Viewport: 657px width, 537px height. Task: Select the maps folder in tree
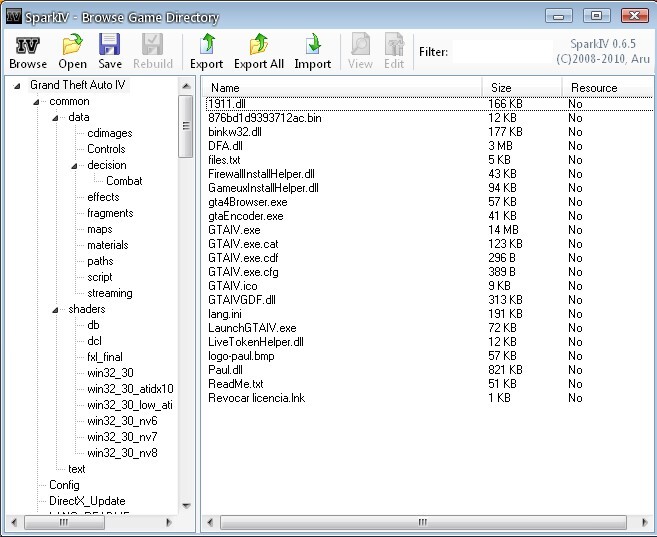pyautogui.click(x=100, y=229)
